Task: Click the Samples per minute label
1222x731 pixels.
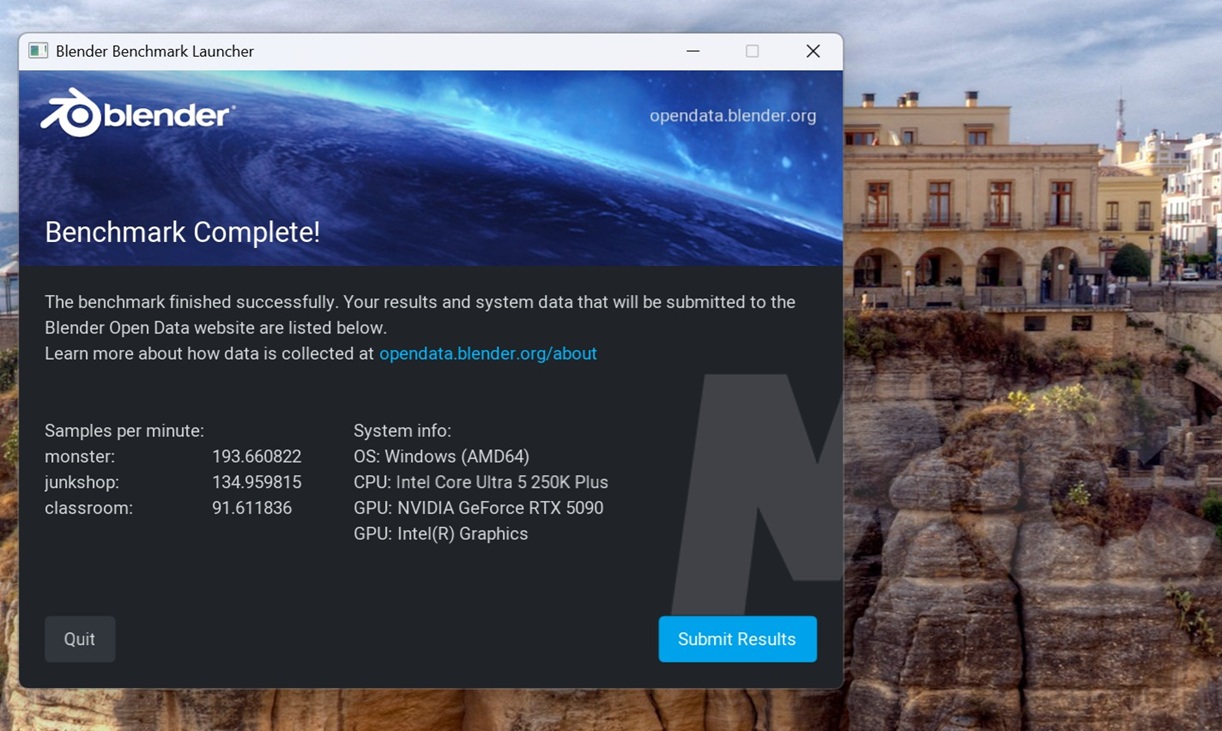Action: pos(124,431)
